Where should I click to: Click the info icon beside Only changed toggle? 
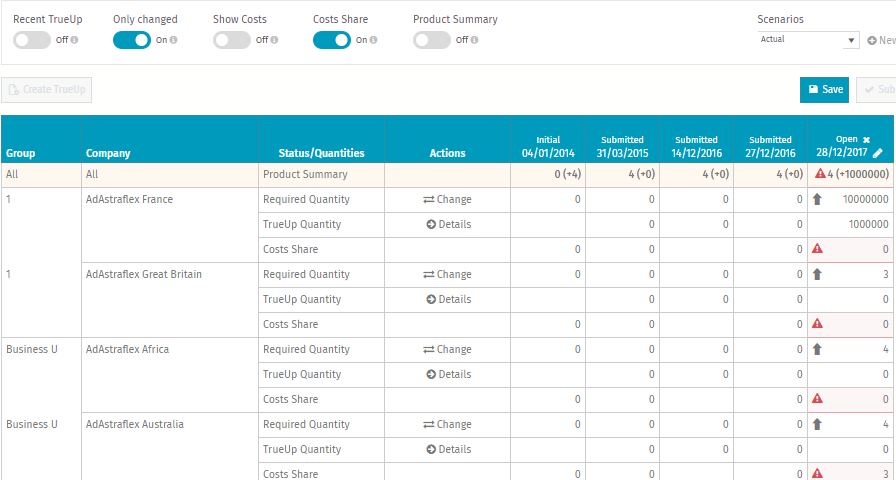(174, 41)
